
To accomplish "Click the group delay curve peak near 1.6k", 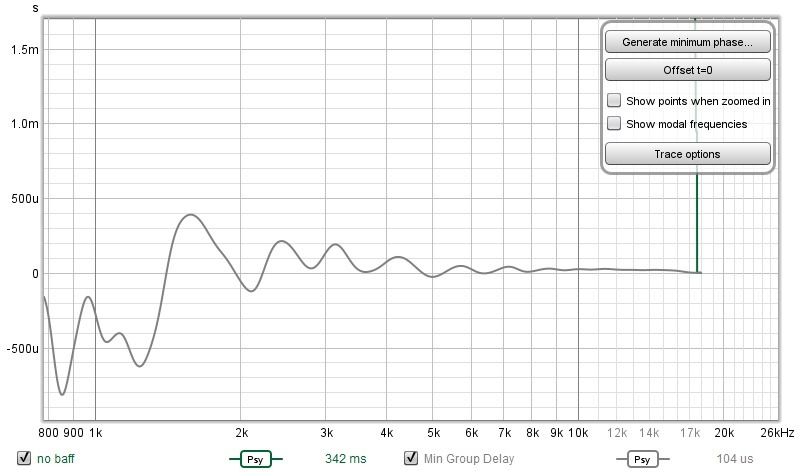I will 191,215.
